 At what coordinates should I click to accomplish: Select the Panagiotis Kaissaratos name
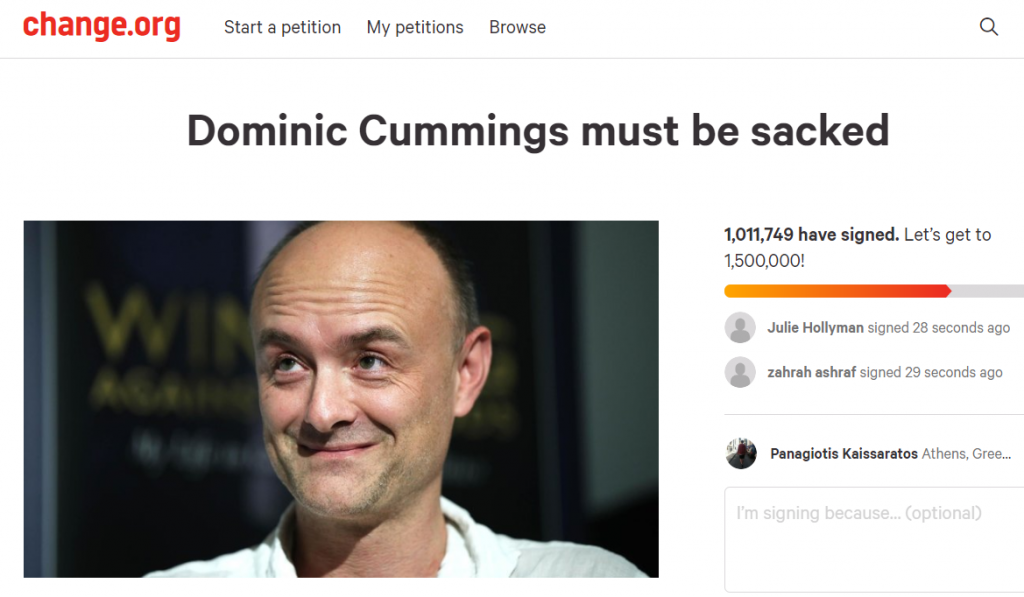click(x=843, y=454)
